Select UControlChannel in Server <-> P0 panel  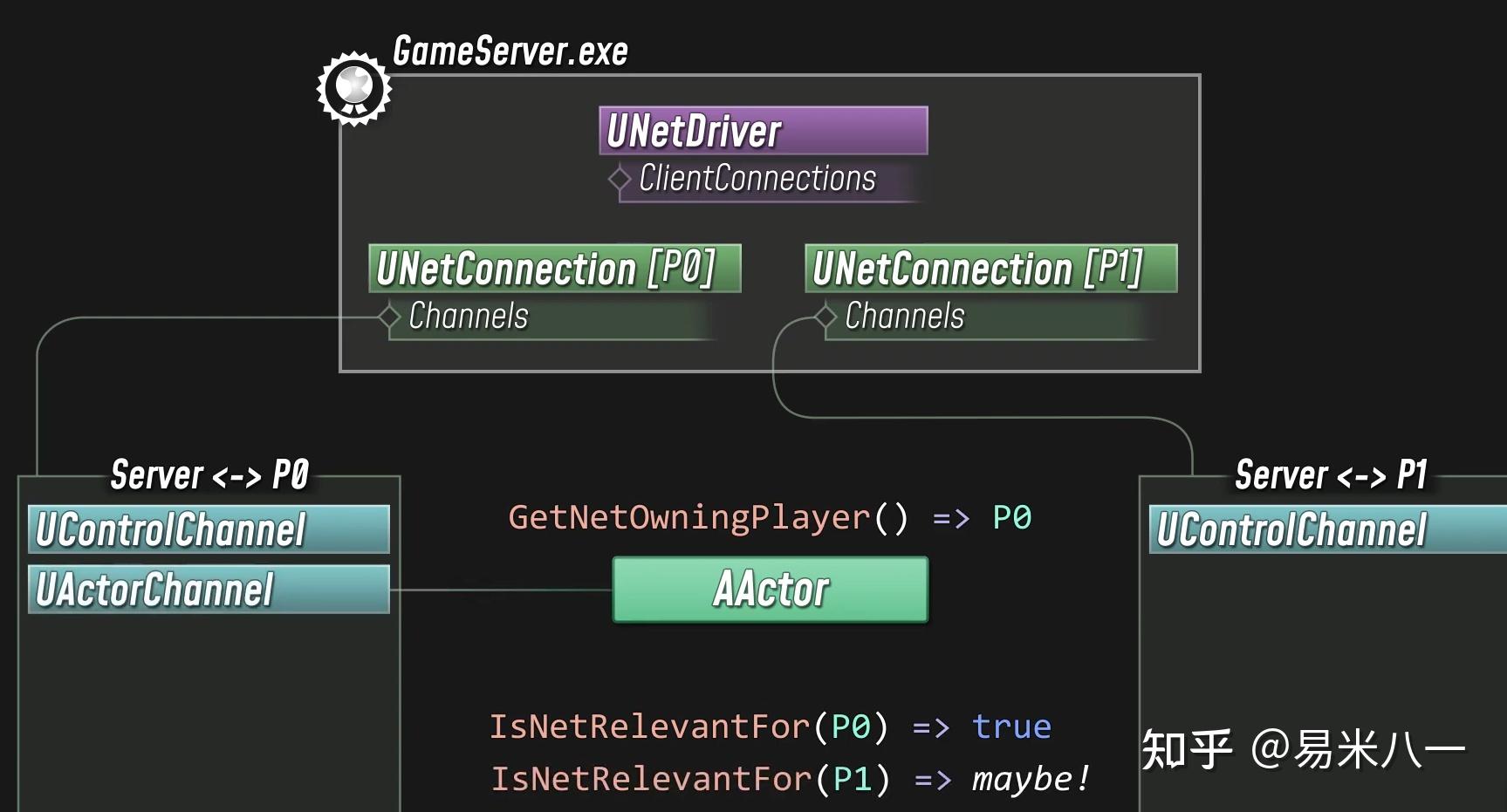(x=209, y=529)
